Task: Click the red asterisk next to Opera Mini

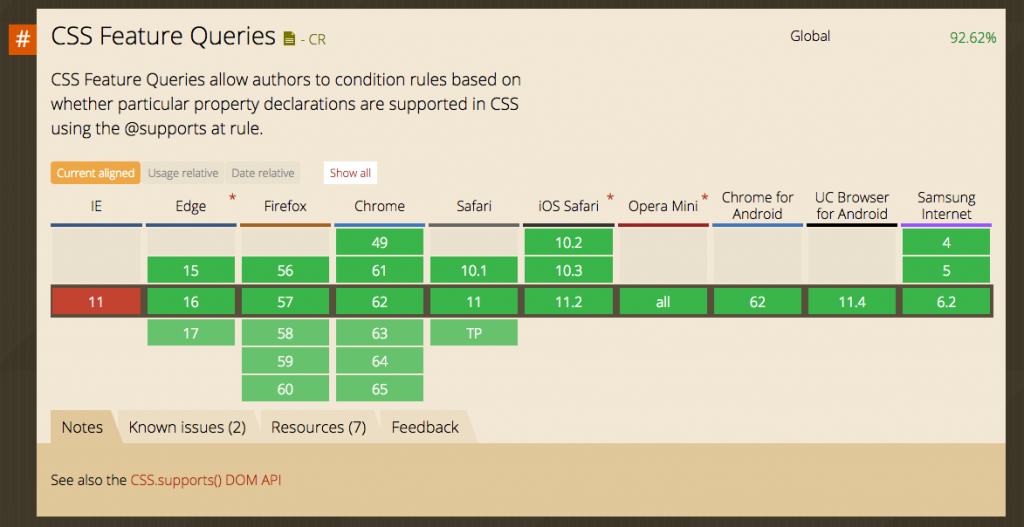Action: (x=705, y=198)
